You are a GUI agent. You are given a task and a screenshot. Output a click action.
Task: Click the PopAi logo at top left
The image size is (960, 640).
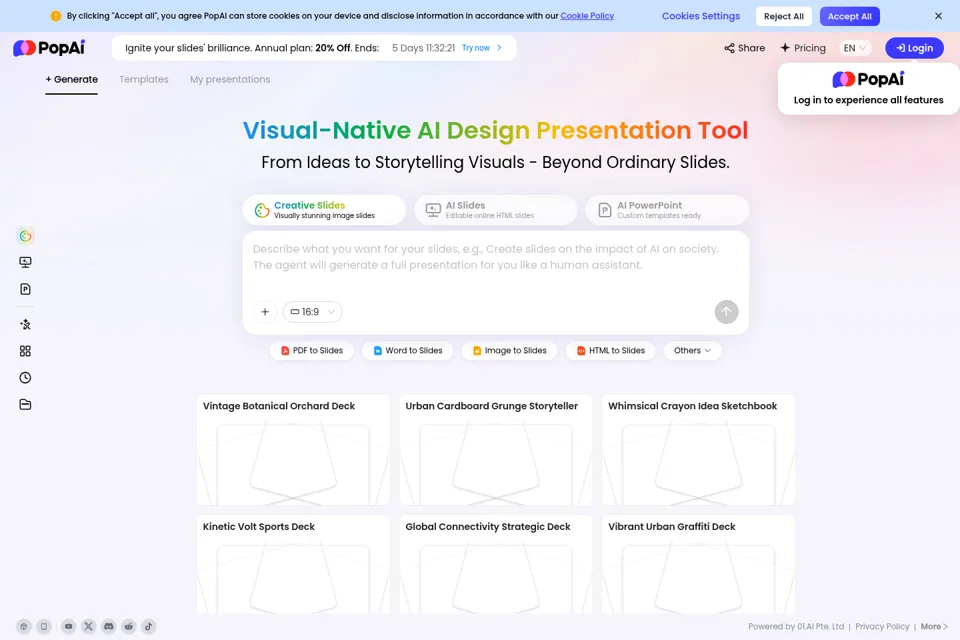[x=49, y=48]
